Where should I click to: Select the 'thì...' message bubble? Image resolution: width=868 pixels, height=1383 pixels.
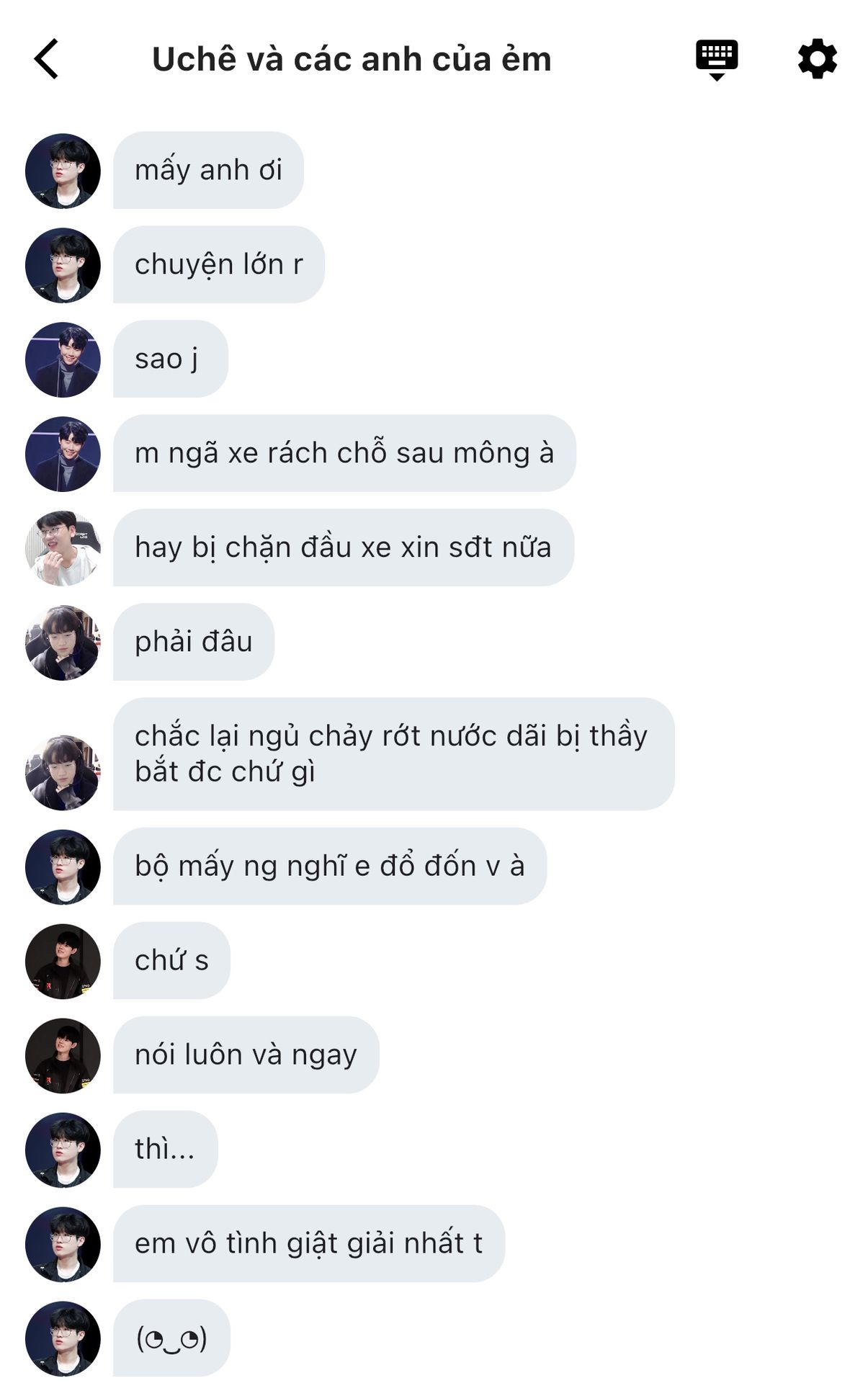[165, 1149]
